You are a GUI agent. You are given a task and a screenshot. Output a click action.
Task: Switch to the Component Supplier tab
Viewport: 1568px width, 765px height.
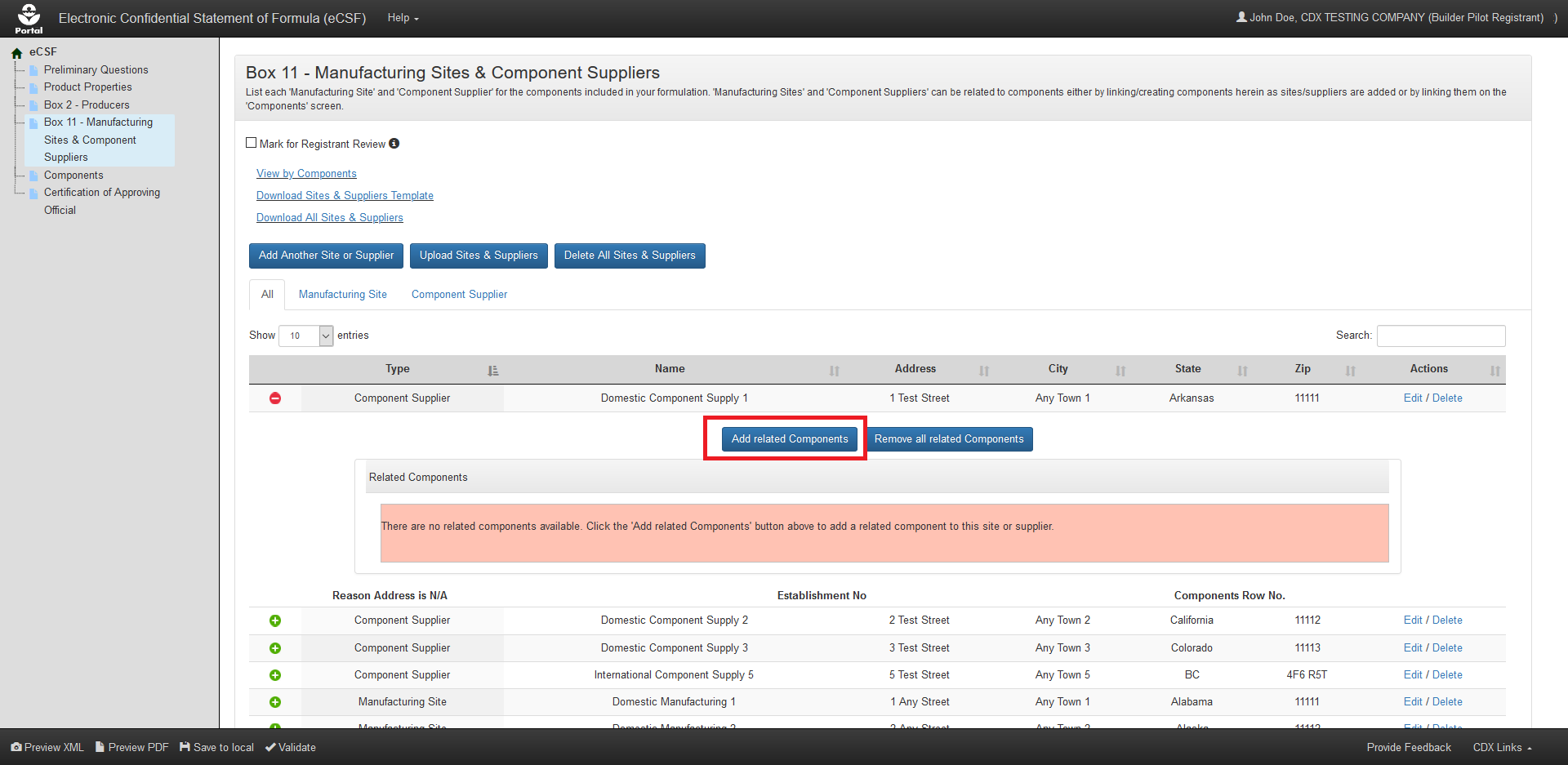(x=459, y=295)
